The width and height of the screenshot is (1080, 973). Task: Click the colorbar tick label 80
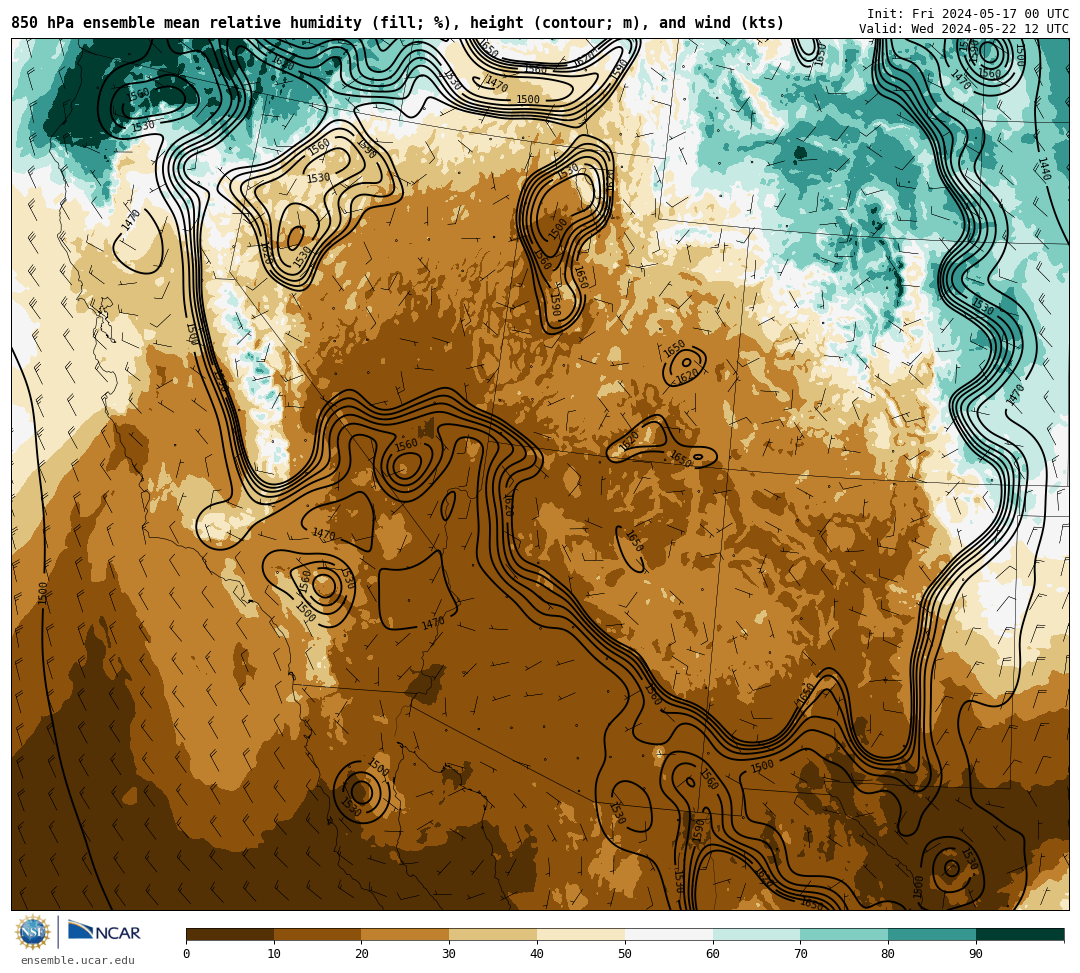(x=888, y=954)
